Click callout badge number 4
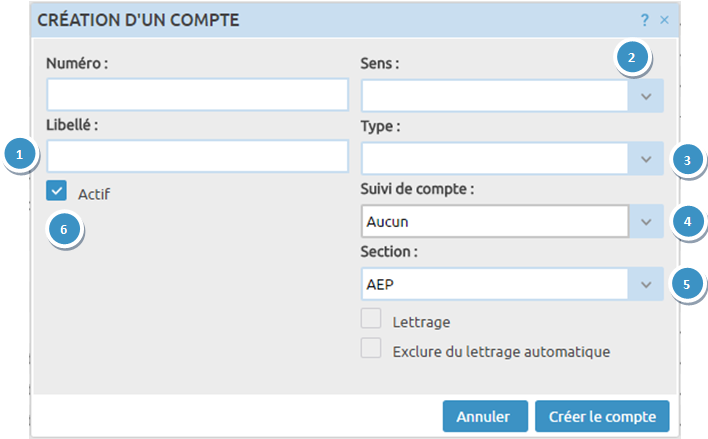 (685, 221)
